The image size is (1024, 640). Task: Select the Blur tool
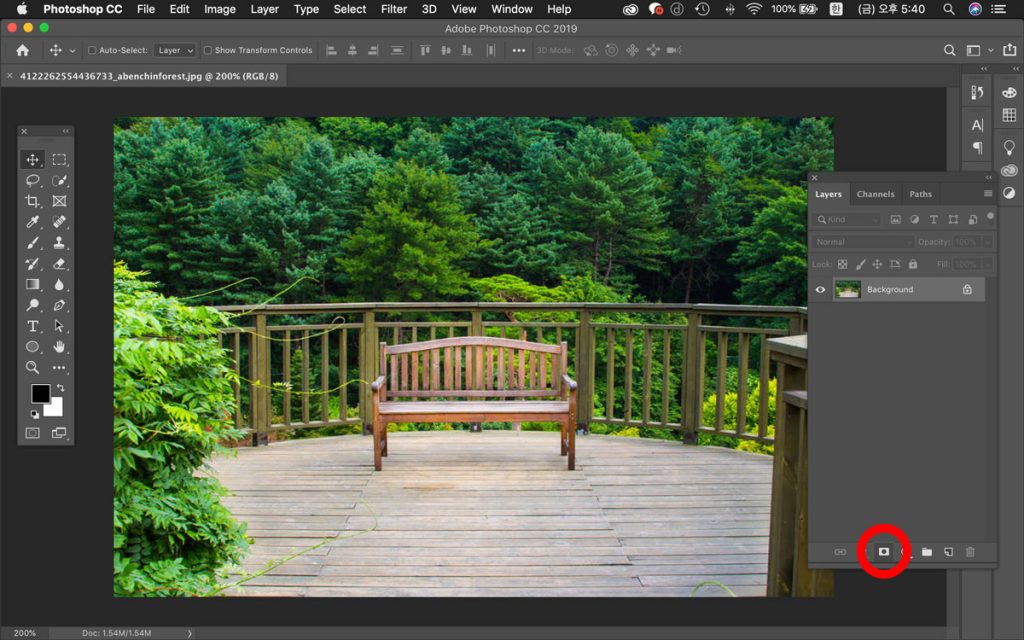click(59, 284)
